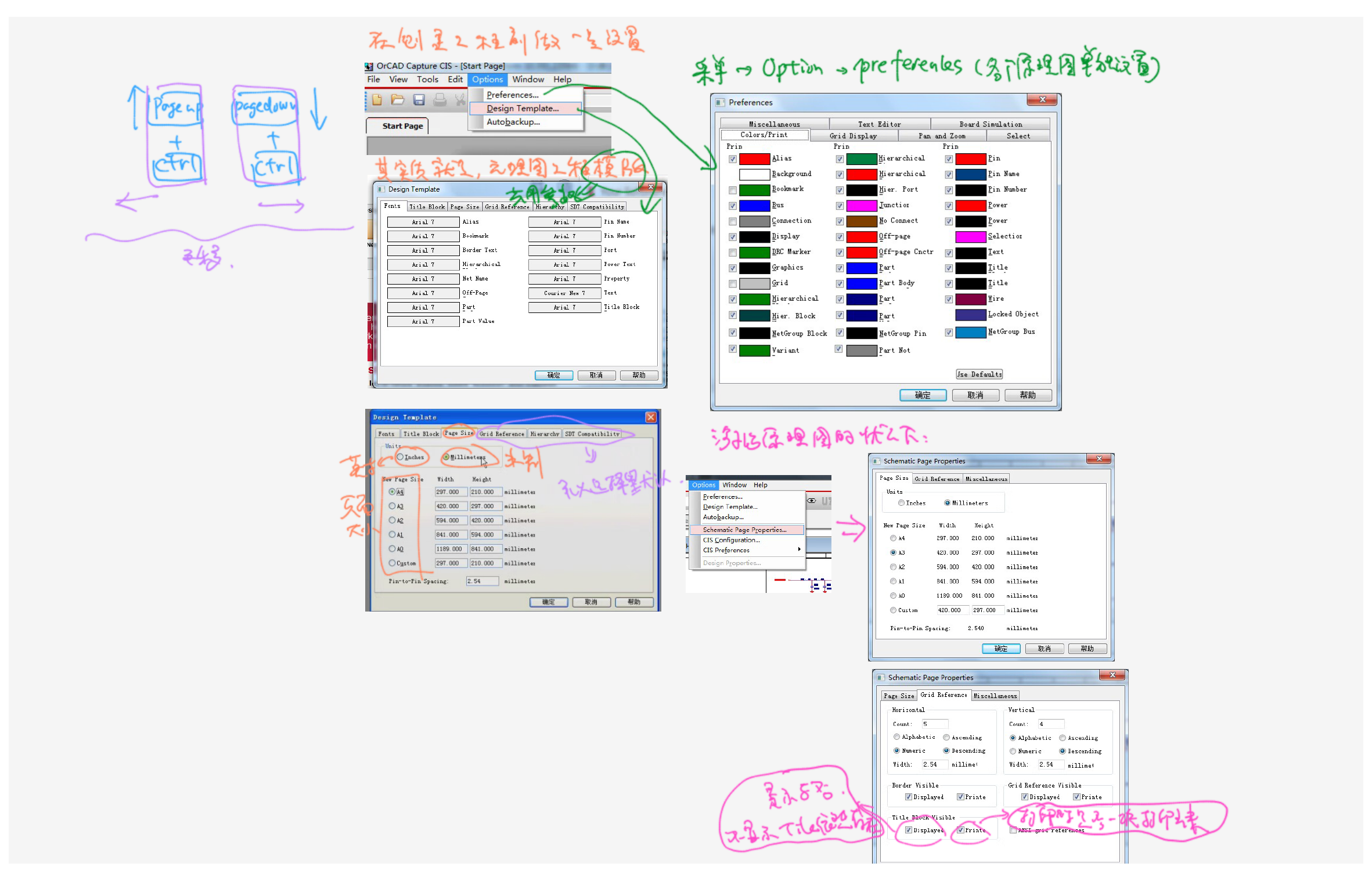This screenshot has width=1372, height=881.
Task: Click 帮助 button in upper Schematic Page Properties
Action: pyautogui.click(x=1087, y=649)
